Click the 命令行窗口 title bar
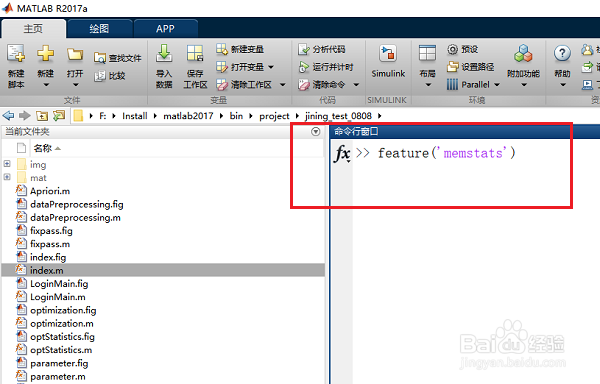Screen dimensions: 600x384 (x=465, y=132)
